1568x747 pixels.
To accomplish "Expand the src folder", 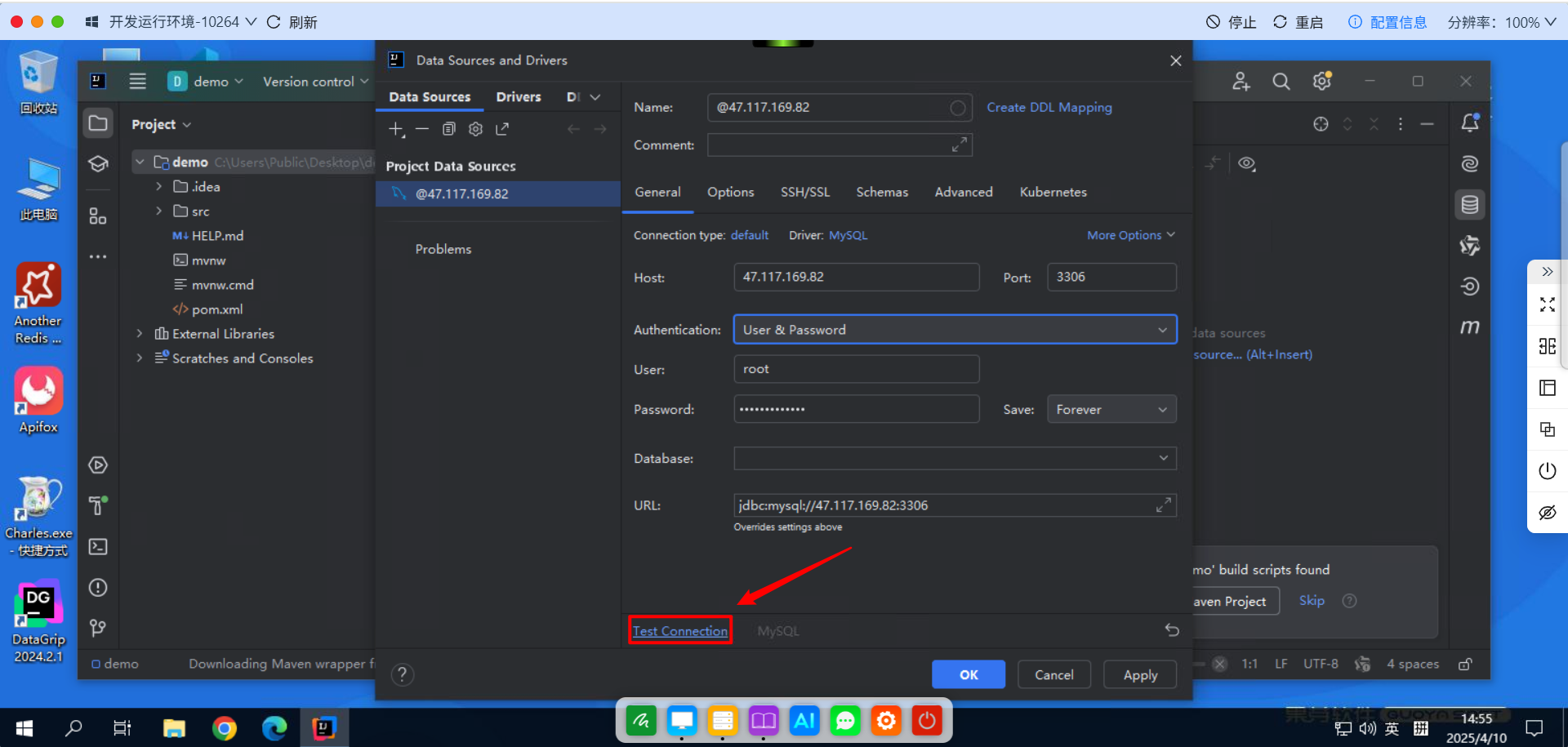I will coord(158,211).
